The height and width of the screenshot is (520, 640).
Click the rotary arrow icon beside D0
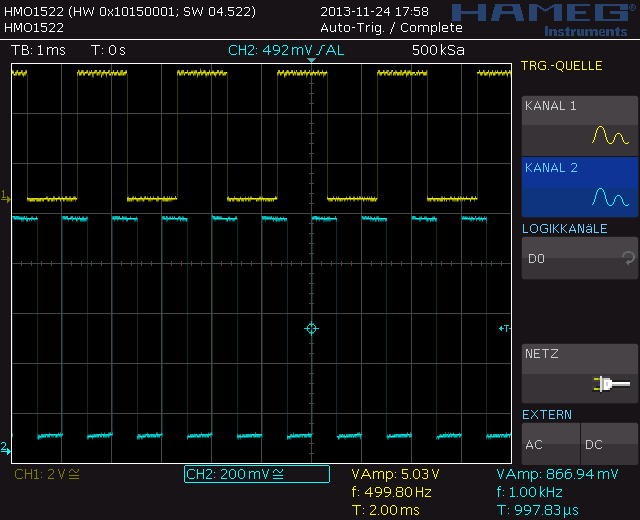[x=629, y=258]
